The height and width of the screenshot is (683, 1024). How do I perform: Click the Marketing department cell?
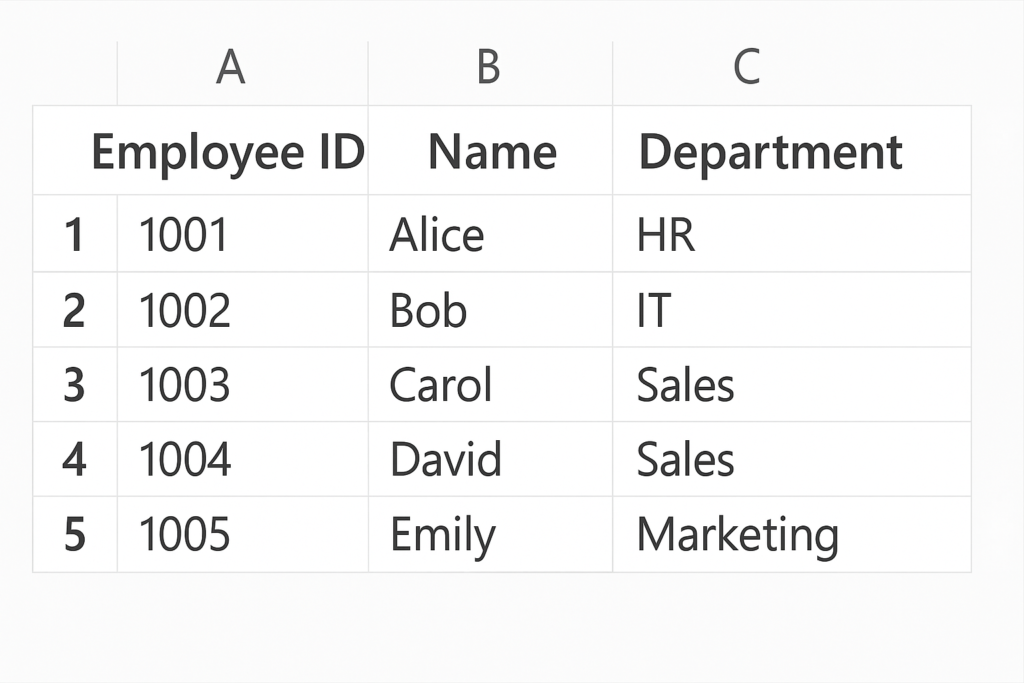click(x=738, y=535)
